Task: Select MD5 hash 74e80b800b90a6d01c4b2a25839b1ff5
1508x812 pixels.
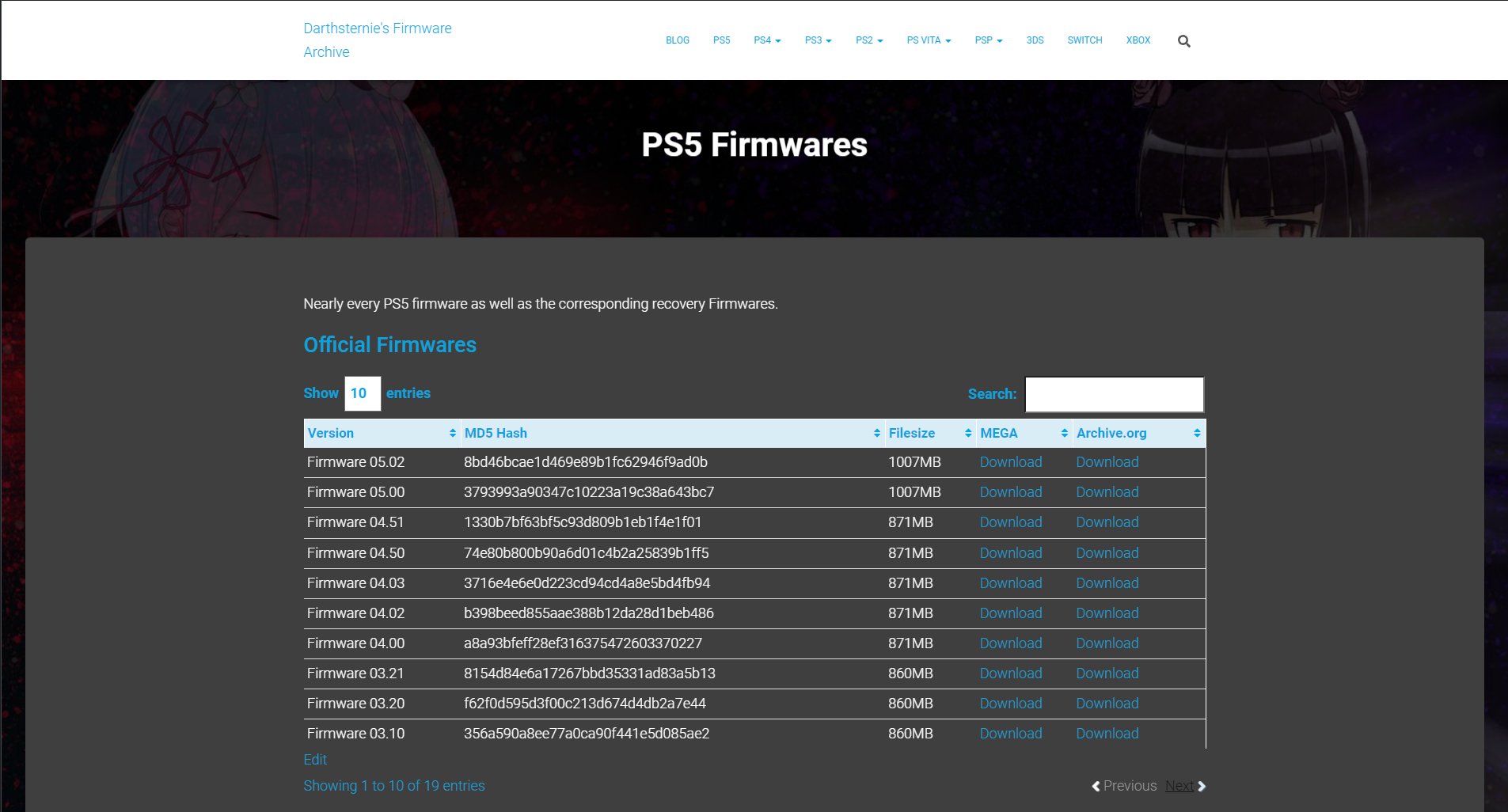Action: [587, 553]
